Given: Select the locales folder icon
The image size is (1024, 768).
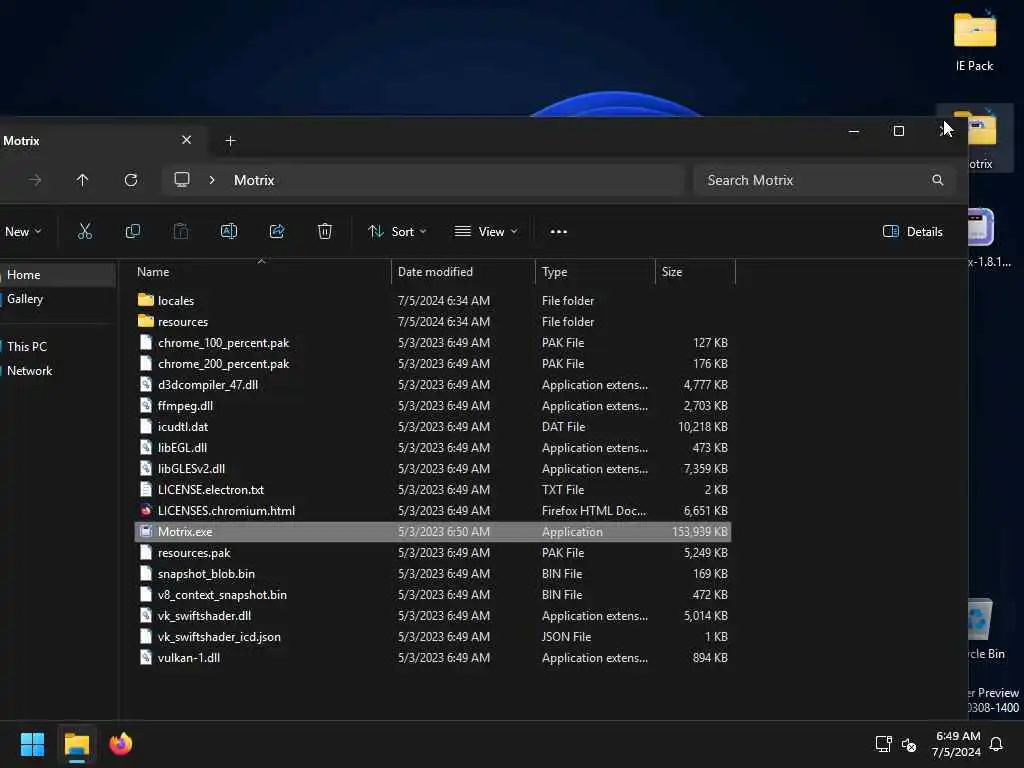Looking at the screenshot, I should pos(146,300).
